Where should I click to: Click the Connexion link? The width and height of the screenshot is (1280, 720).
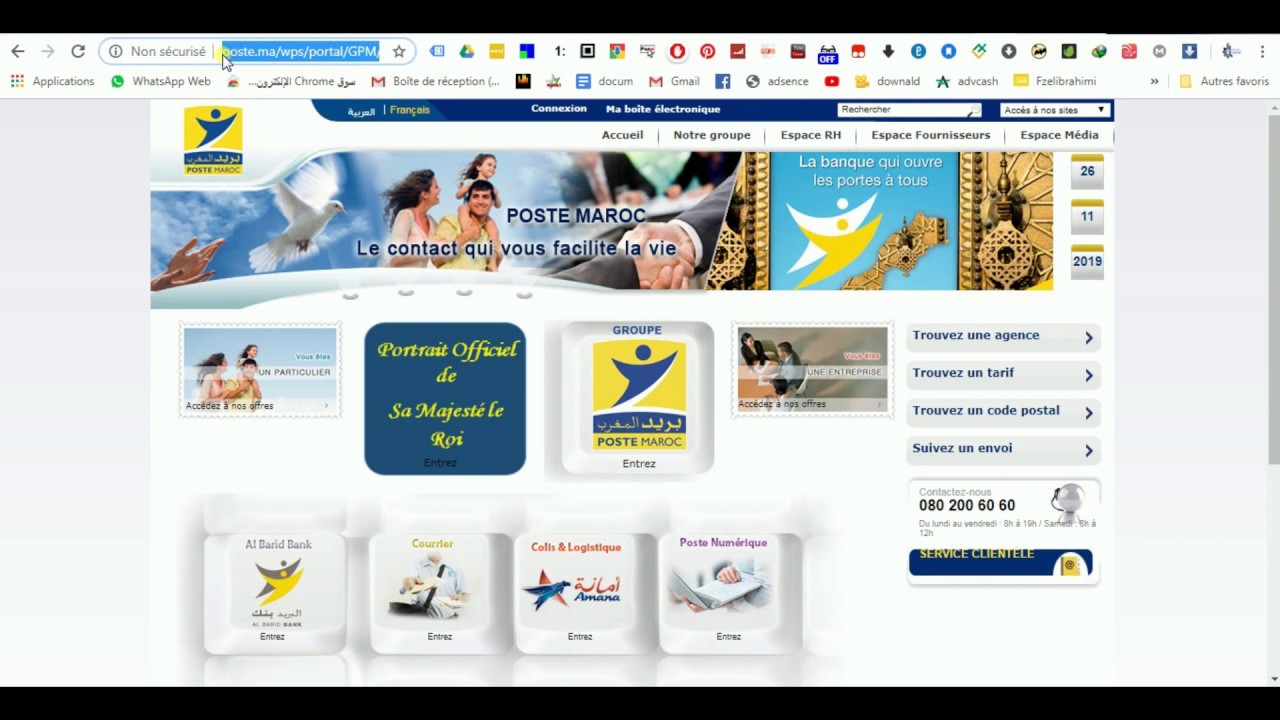(x=559, y=109)
